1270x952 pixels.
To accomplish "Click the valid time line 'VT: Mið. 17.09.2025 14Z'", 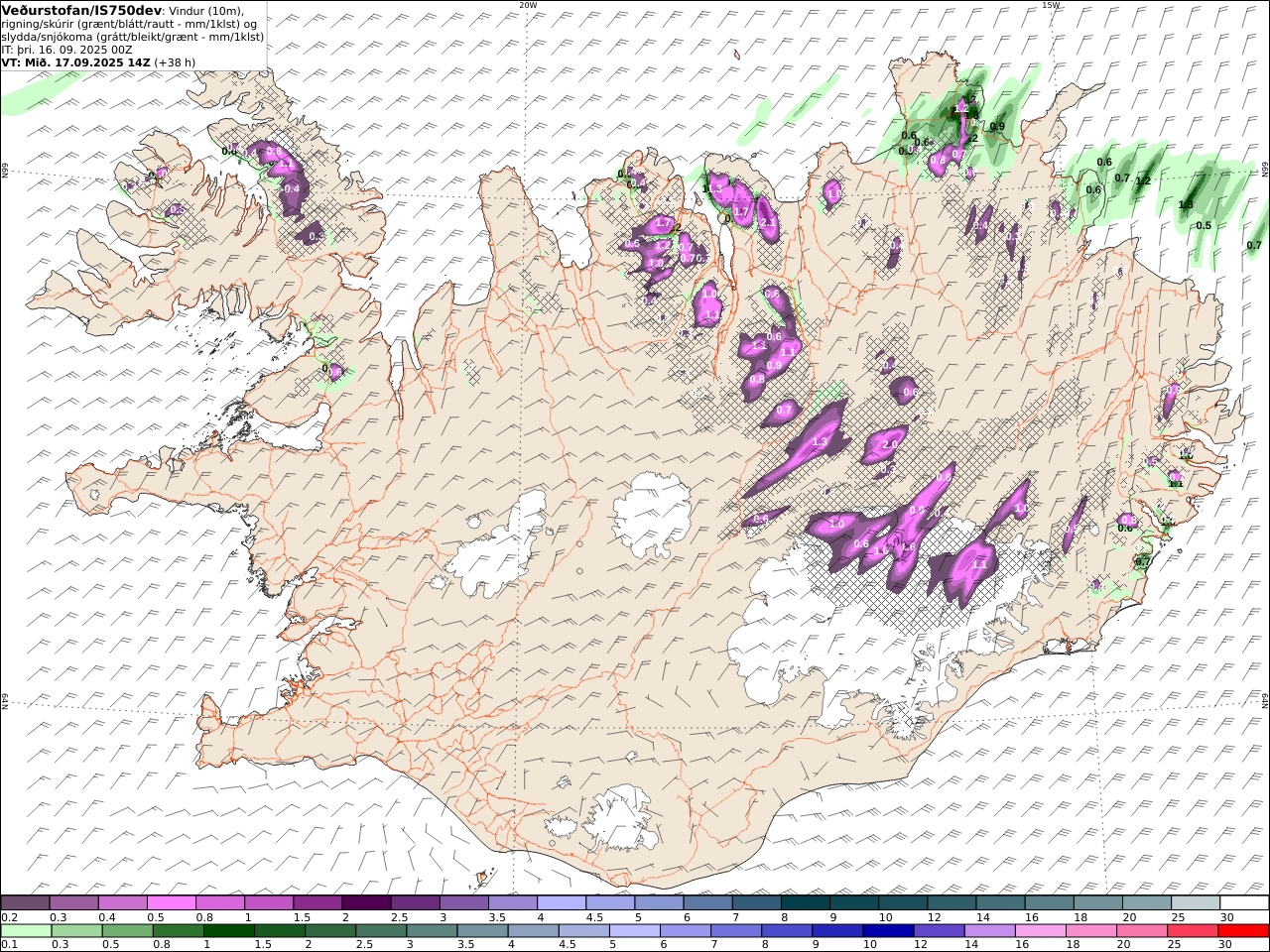I will coord(76,61).
